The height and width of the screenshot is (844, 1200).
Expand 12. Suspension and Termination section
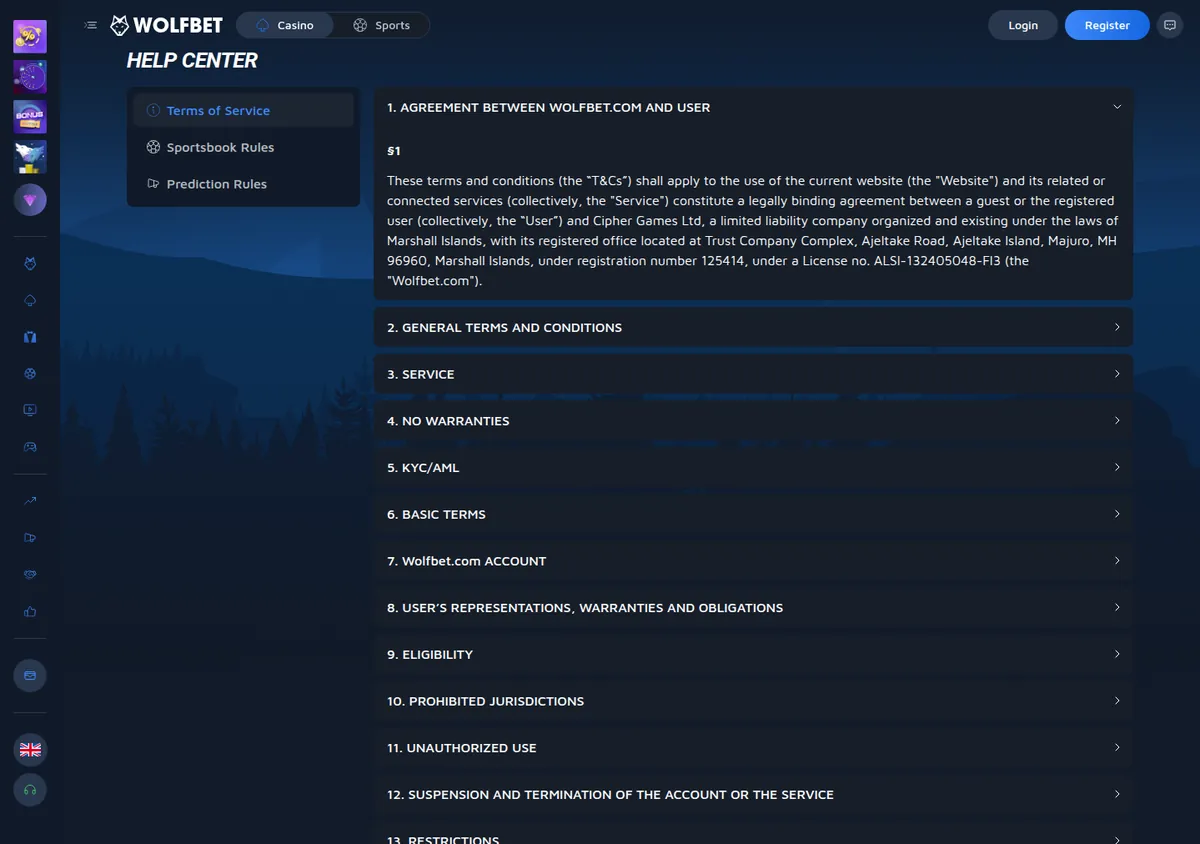coord(753,794)
